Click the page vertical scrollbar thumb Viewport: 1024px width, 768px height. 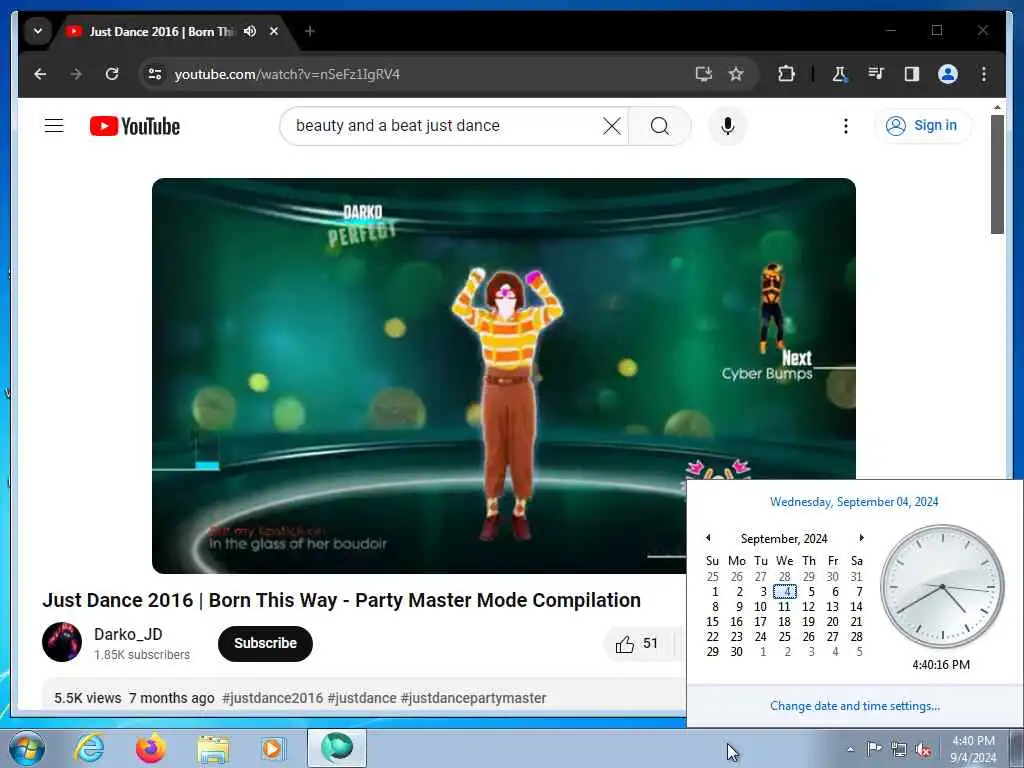[x=997, y=174]
